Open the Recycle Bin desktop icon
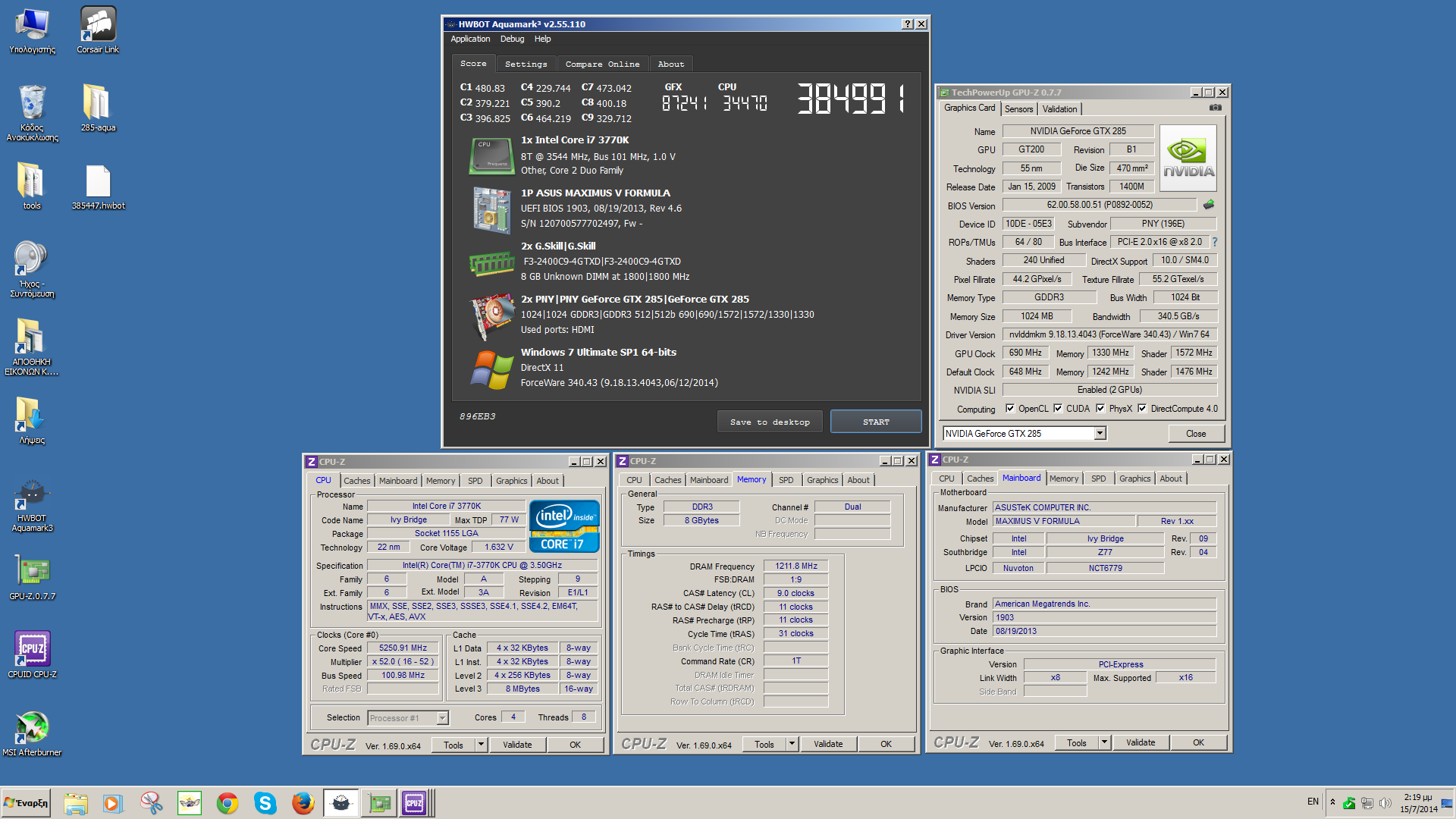Viewport: 1456px width, 819px height. point(32,112)
